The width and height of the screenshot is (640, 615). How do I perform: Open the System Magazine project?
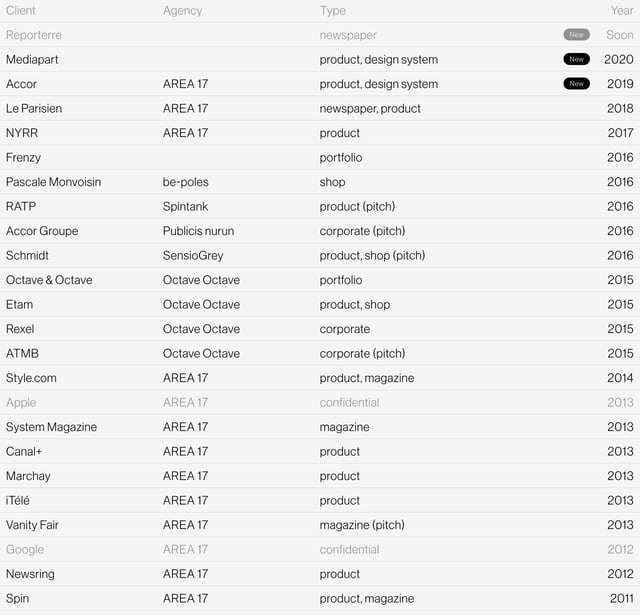51,427
